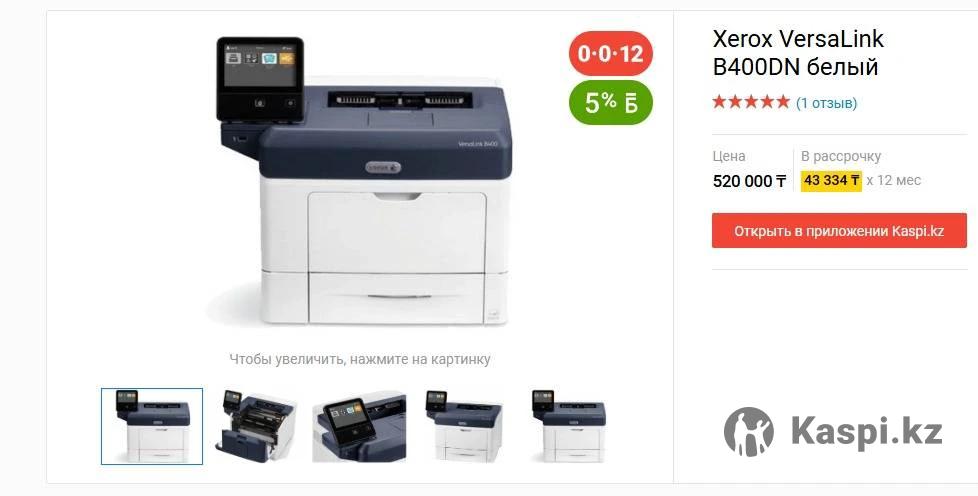Select the fourth printer thumbnail
This screenshot has width=978, height=496.
point(463,426)
